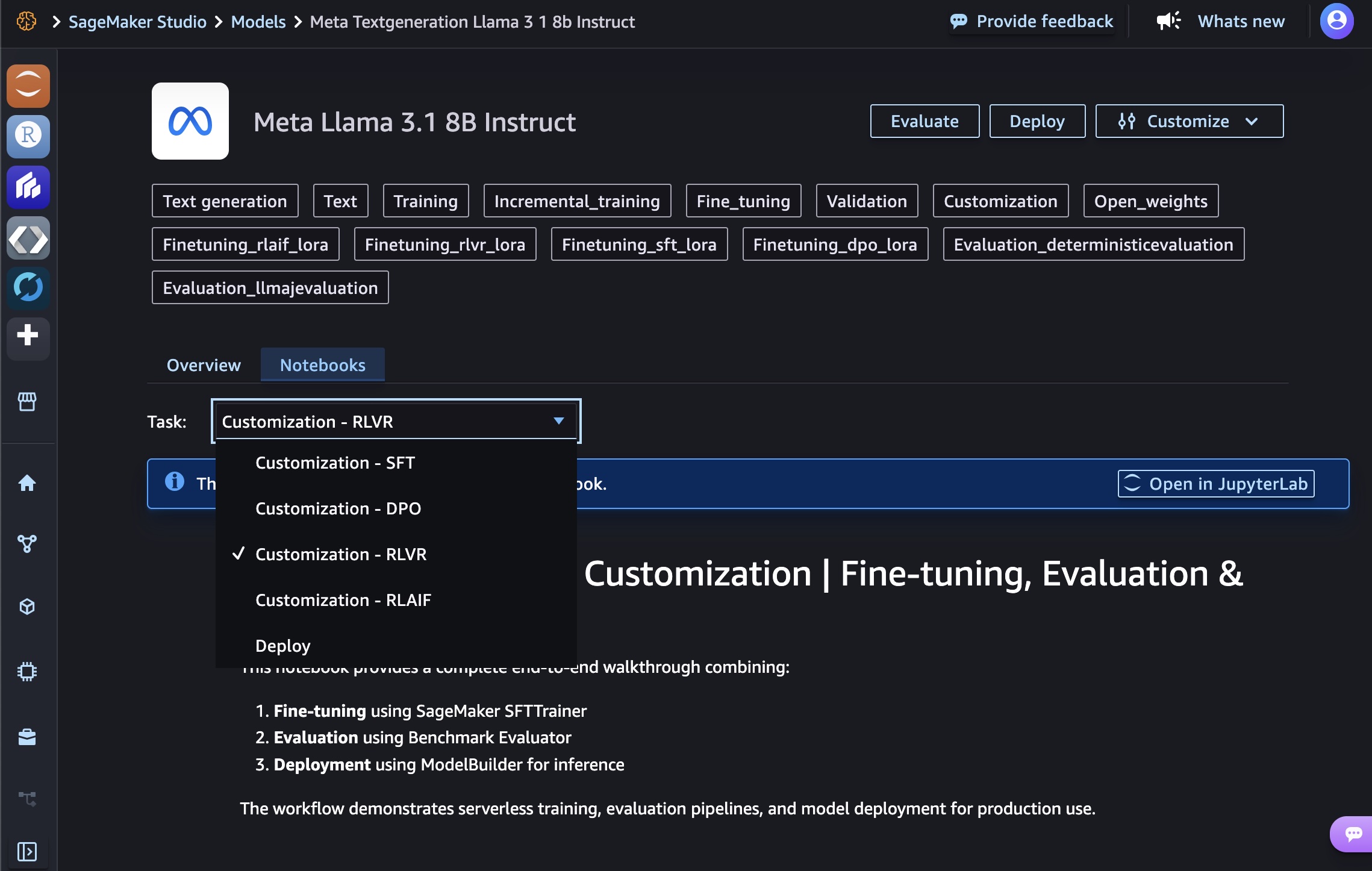This screenshot has width=1372, height=871.
Task: Open Code Editor app icon
Action: pyautogui.click(x=28, y=239)
